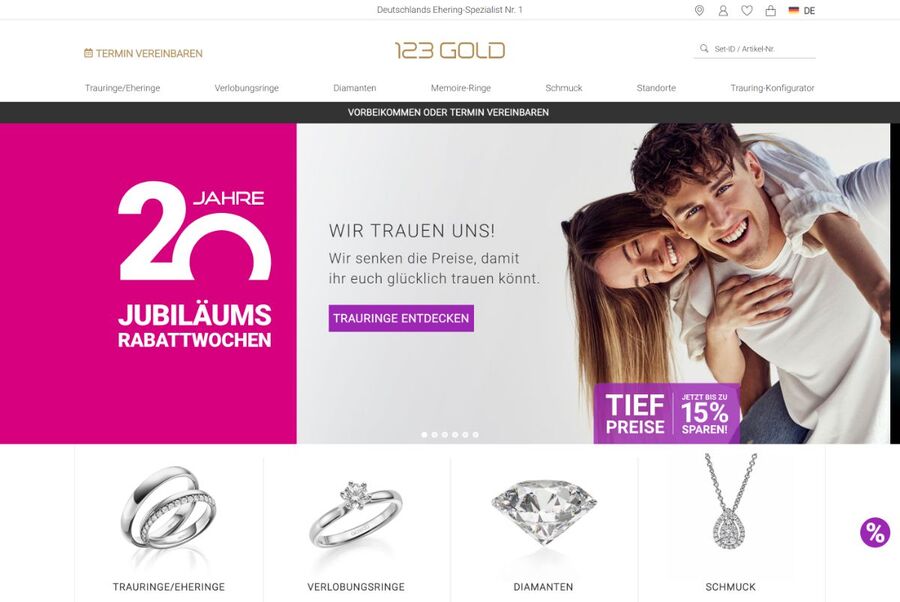Open the Diamanten menu item
900x602 pixels.
click(x=355, y=88)
